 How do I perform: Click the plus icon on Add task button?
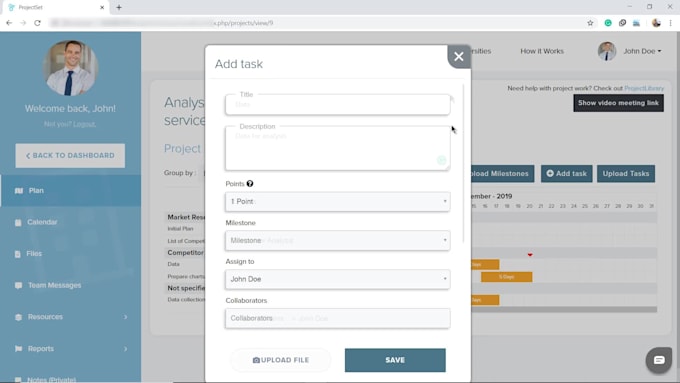[x=550, y=173]
